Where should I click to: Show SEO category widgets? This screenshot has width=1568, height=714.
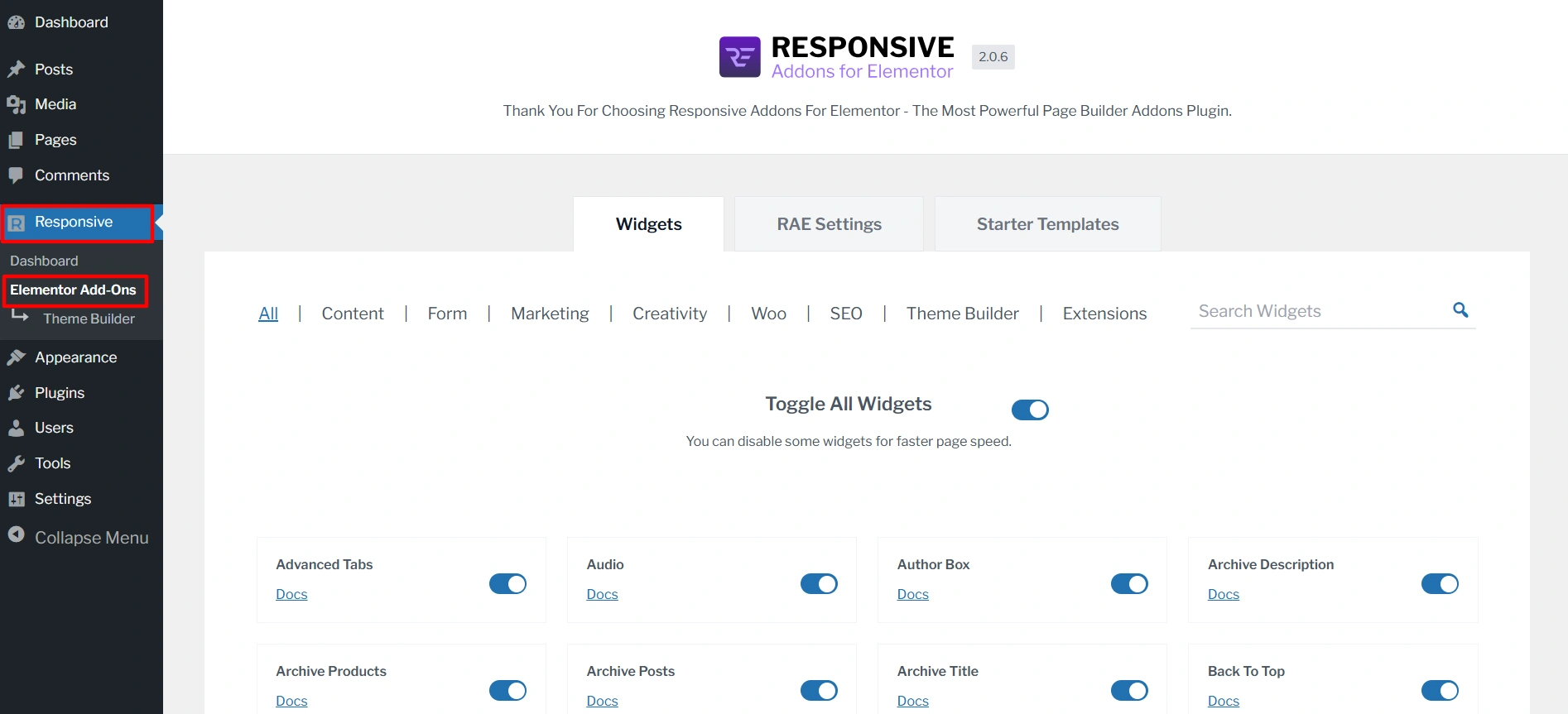(846, 314)
